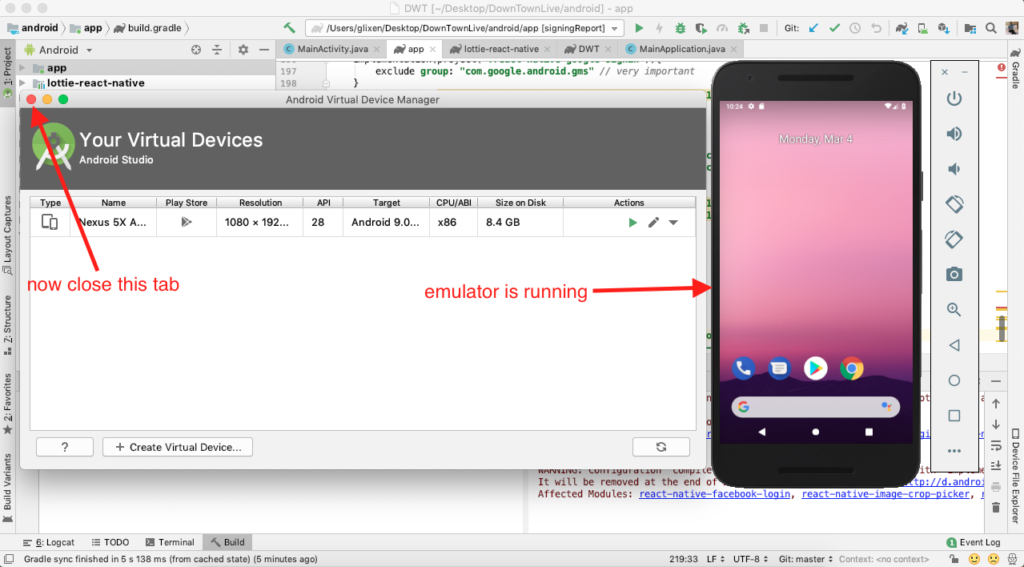Open the Android project view dropdown
1024x567 pixels.
(x=58, y=50)
